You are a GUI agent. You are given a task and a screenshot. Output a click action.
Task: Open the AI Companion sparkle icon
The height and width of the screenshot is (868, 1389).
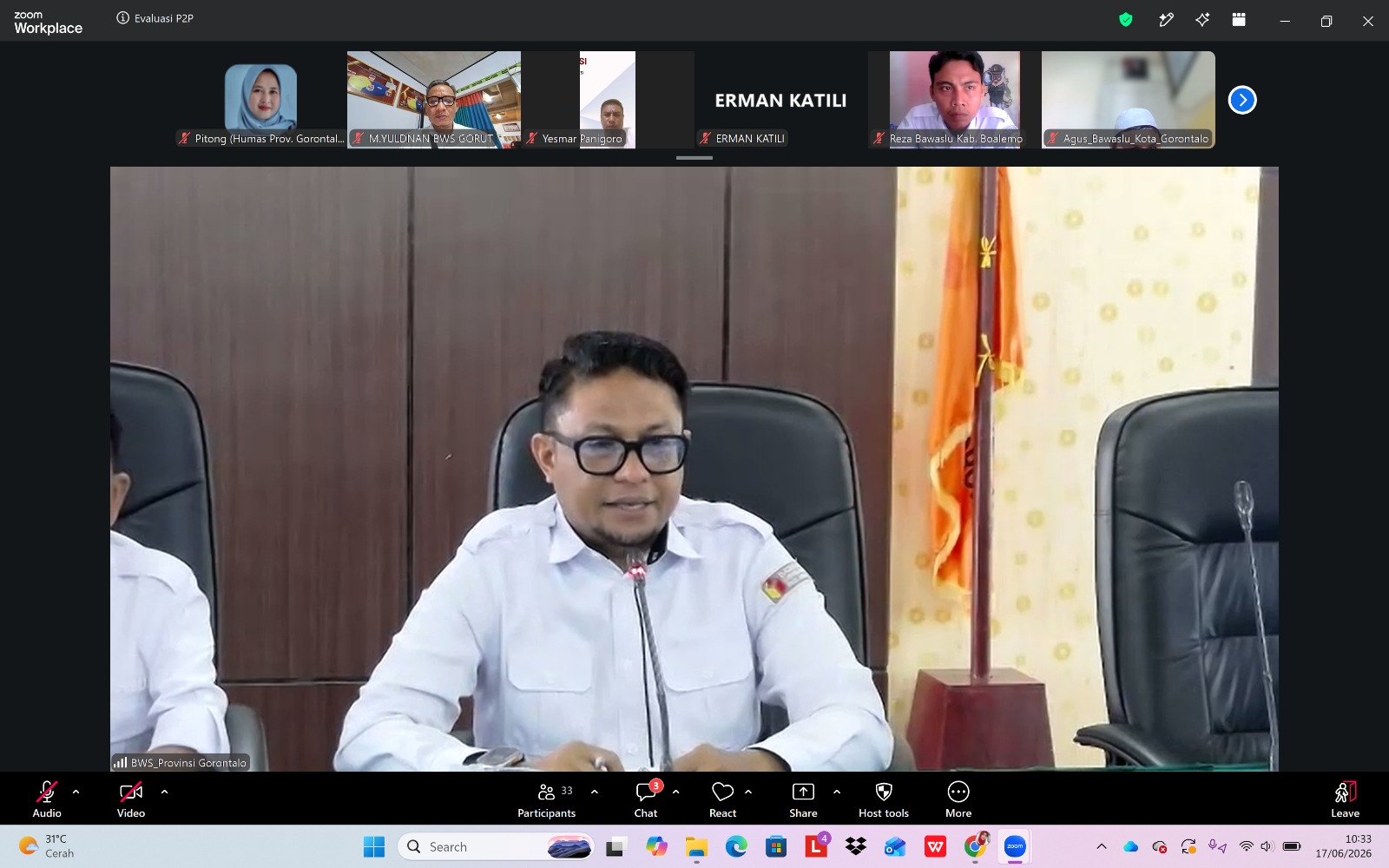1202,20
